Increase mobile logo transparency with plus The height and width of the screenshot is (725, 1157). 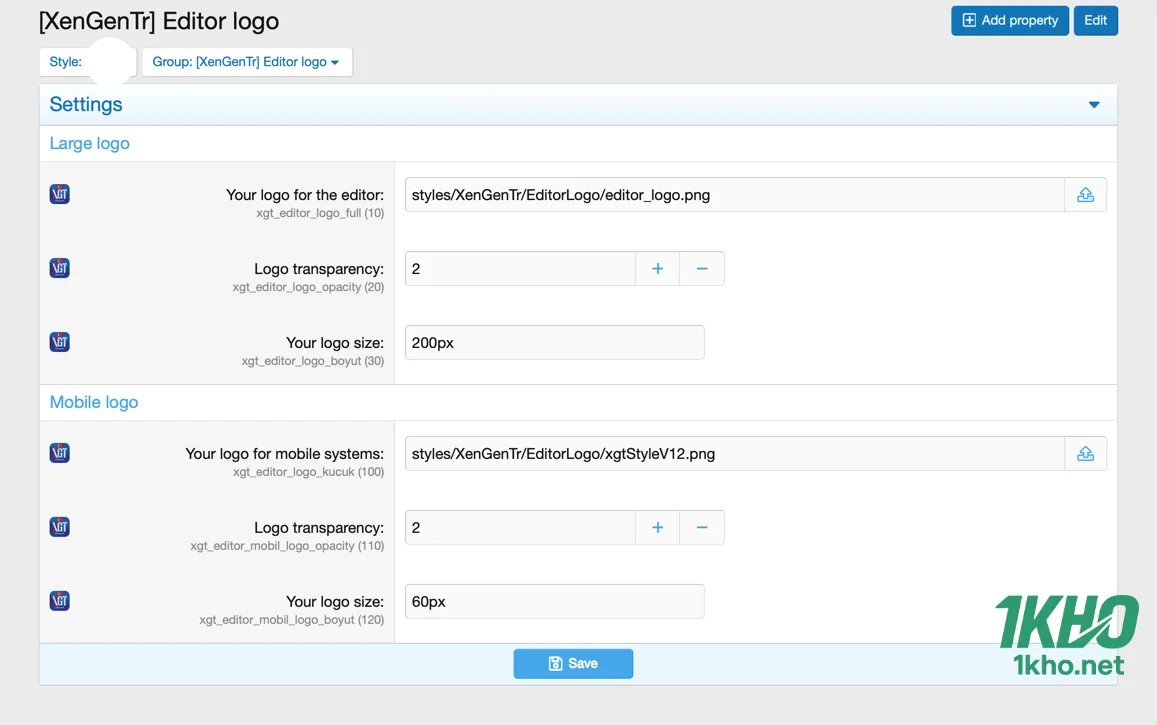tap(657, 528)
